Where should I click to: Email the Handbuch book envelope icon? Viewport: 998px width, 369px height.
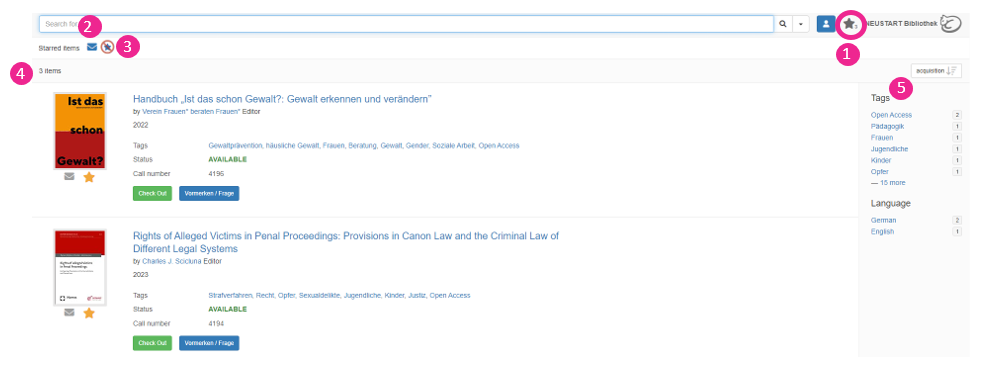pyautogui.click(x=69, y=177)
